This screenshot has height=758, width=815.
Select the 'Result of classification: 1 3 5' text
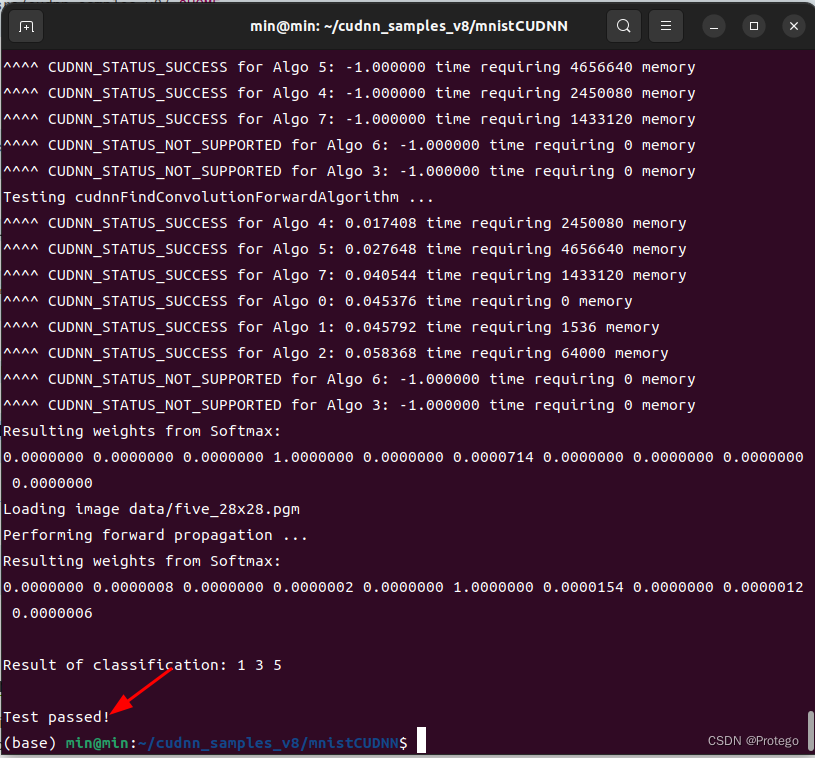click(140, 664)
